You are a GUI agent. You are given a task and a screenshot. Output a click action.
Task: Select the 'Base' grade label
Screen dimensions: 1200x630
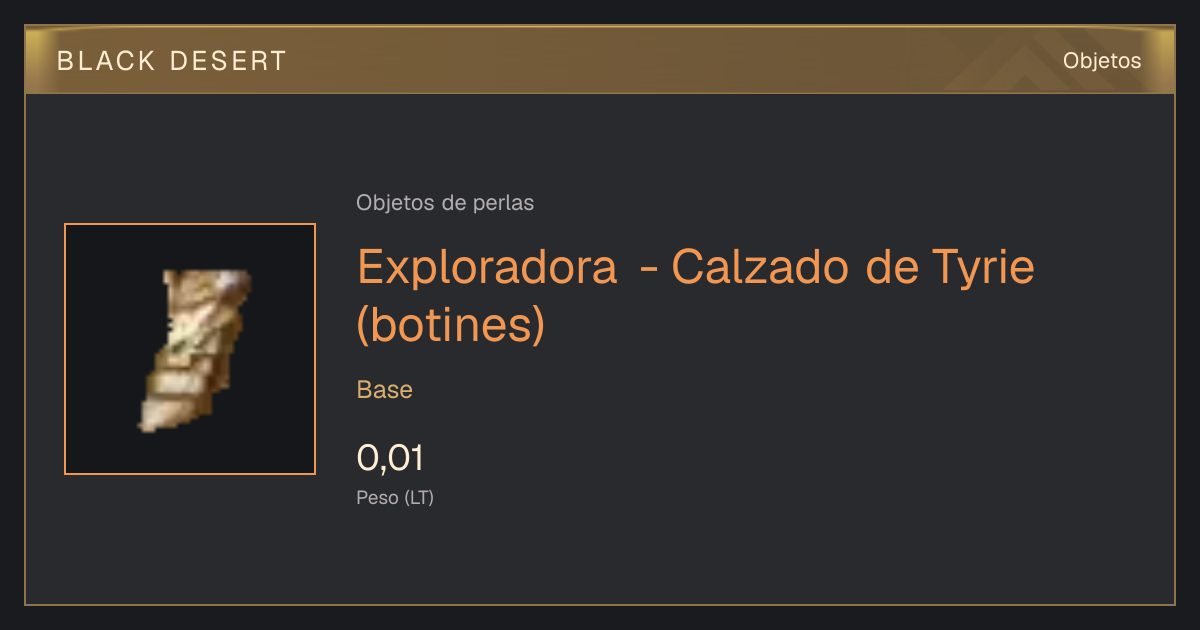pyautogui.click(x=385, y=390)
